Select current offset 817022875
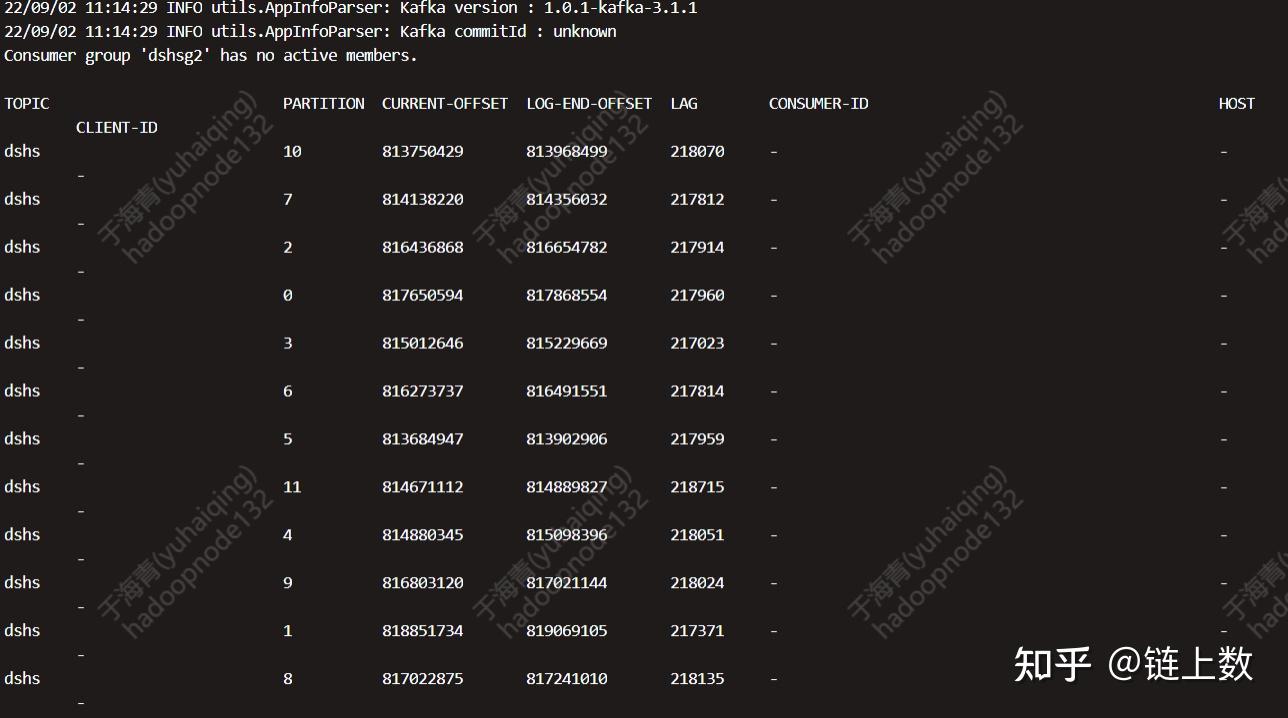This screenshot has width=1288, height=718. tap(423, 679)
